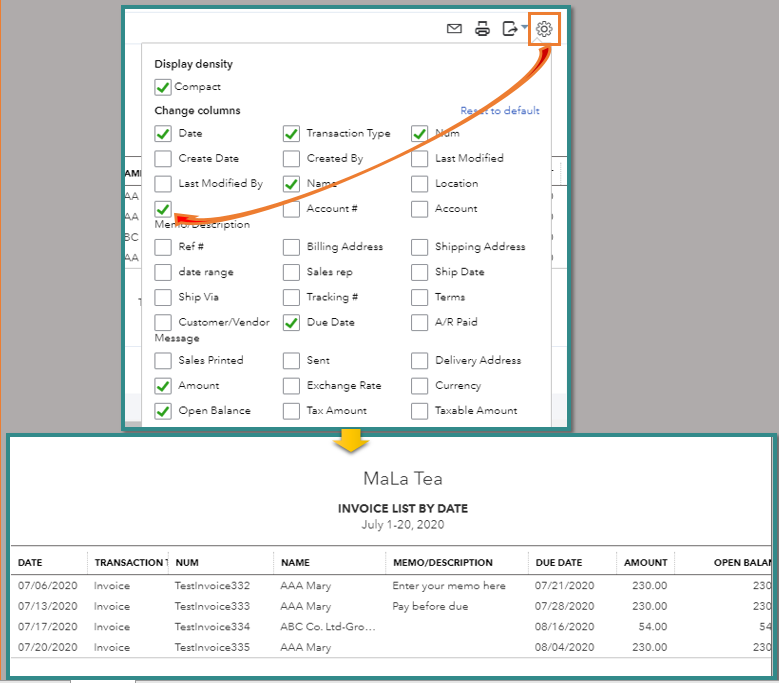Click the TRANSACTION TYPE column header
The width and height of the screenshot is (779, 683).
[x=131, y=562]
